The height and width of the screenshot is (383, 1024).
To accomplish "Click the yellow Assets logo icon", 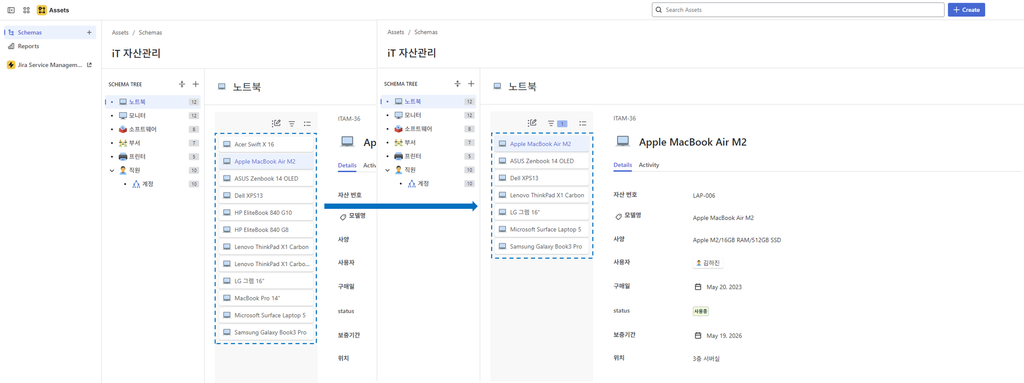I will point(42,10).
